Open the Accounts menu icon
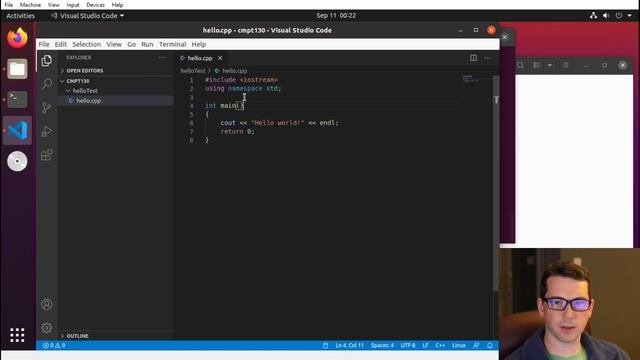Viewport: 640px width, 360px height. (47, 304)
